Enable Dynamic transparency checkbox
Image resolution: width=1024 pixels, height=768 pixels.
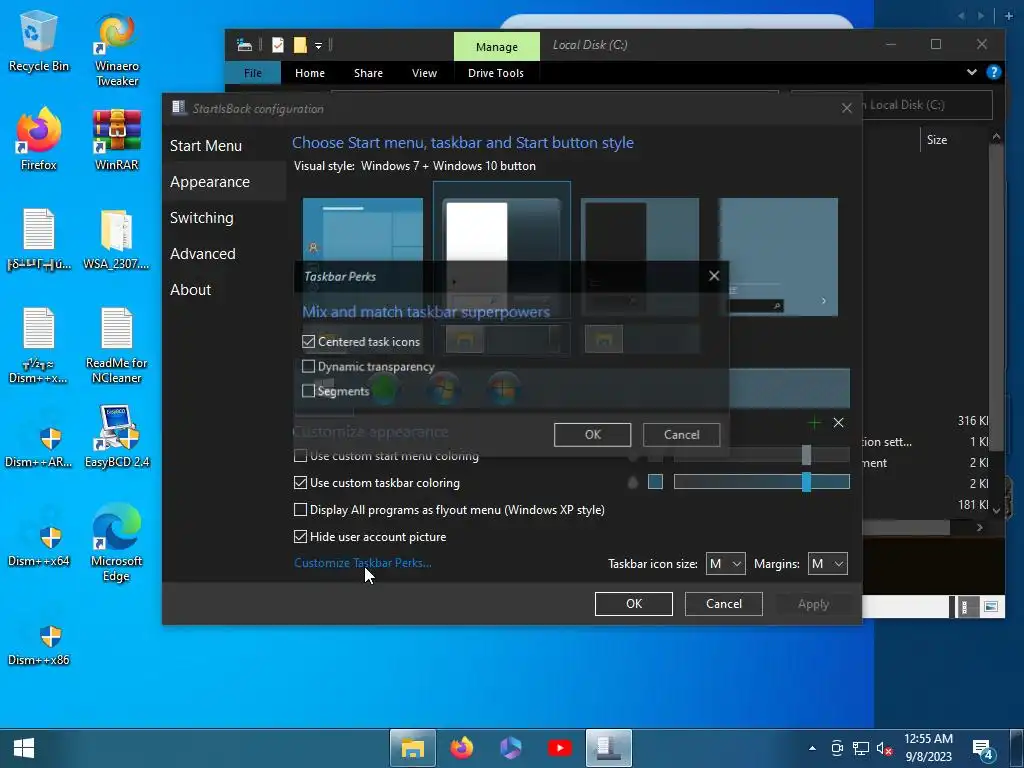309,366
